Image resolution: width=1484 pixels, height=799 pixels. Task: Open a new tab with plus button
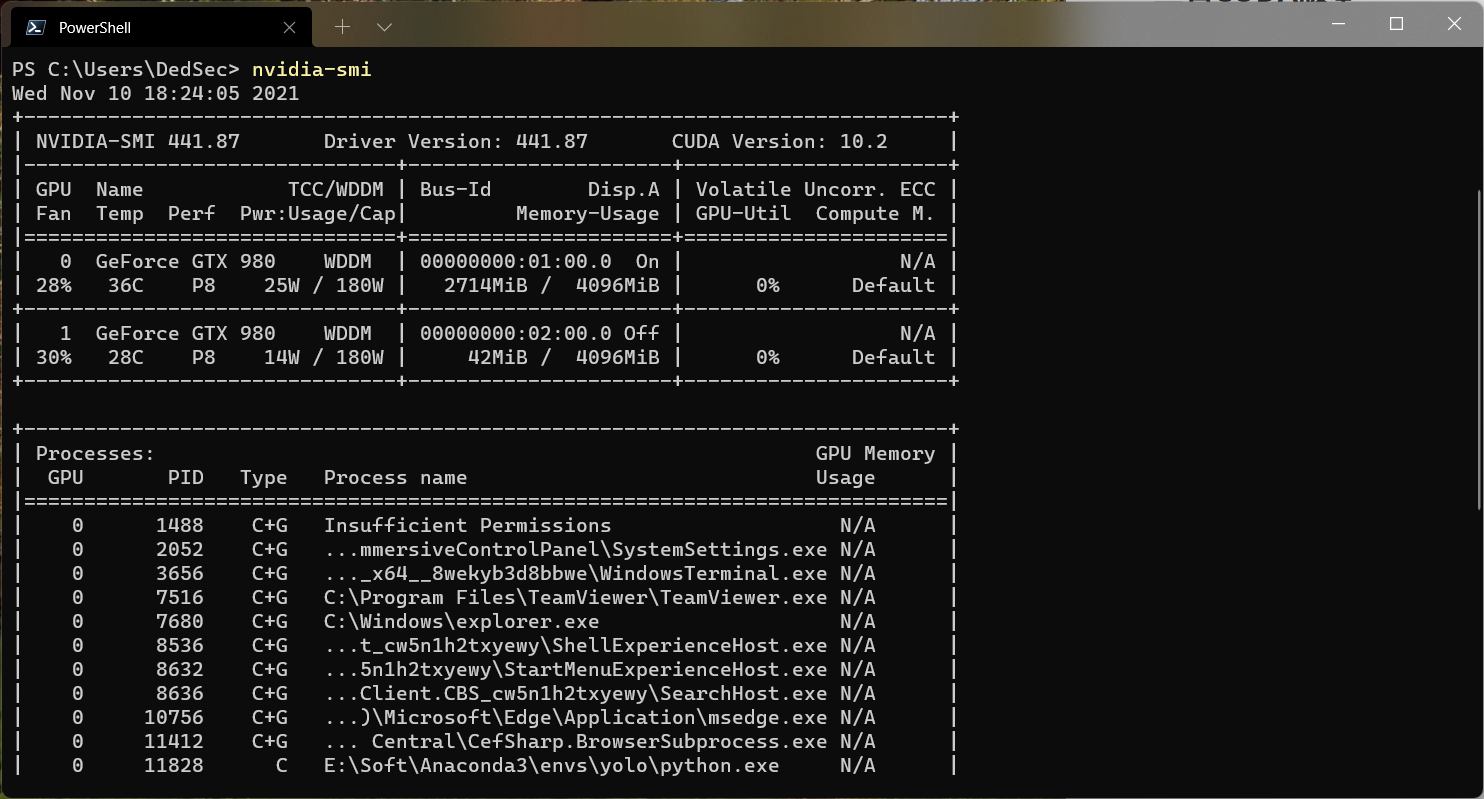pyautogui.click(x=342, y=27)
